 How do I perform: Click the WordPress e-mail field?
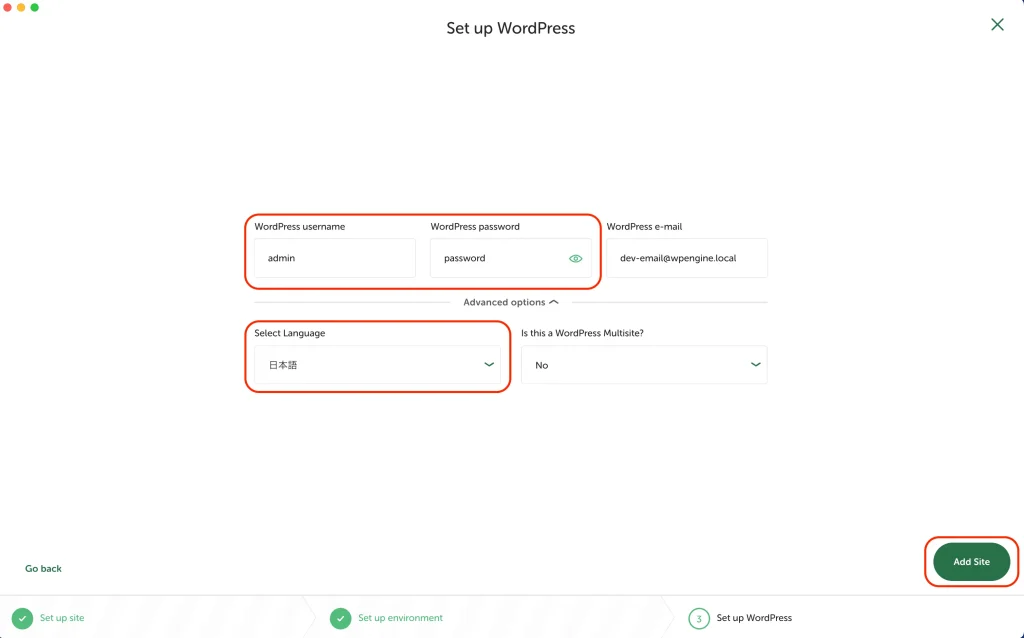coord(686,258)
